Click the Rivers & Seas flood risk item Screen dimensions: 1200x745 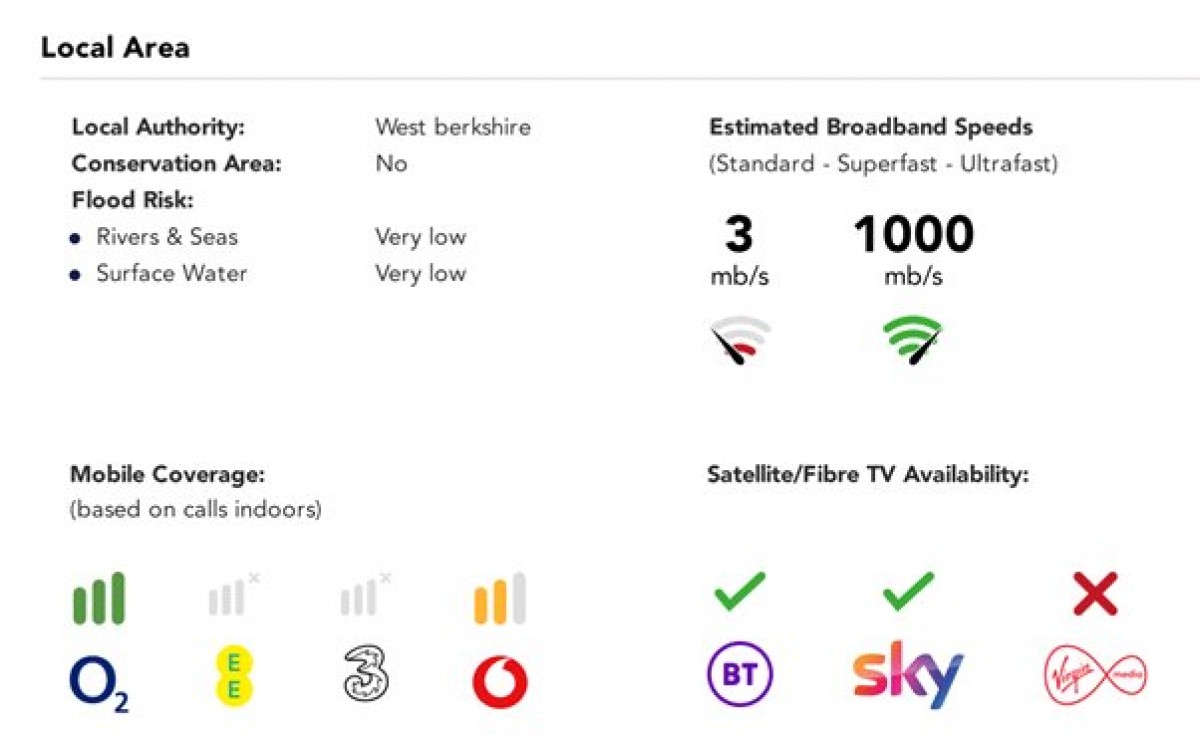click(167, 237)
